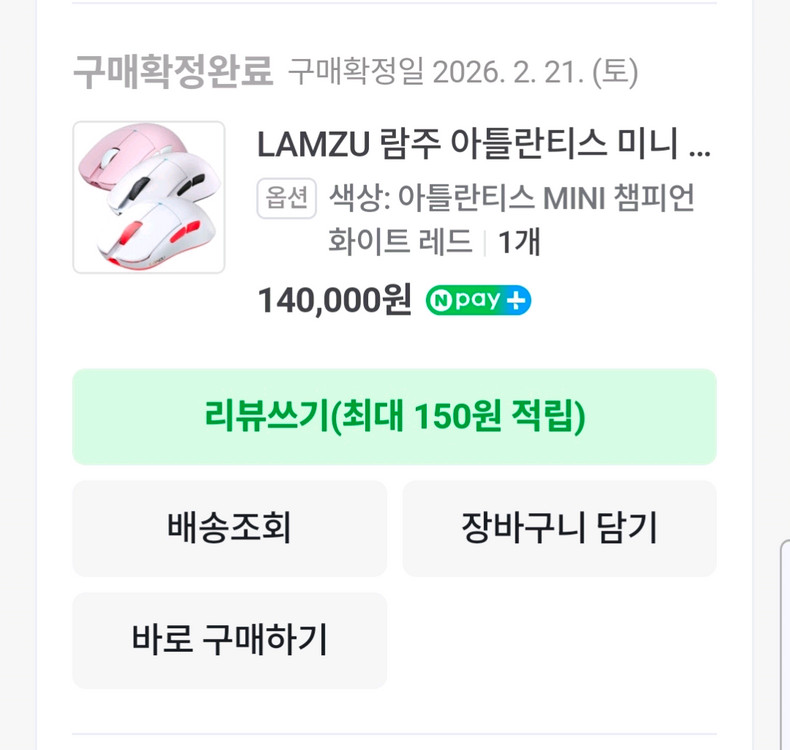Click the 구매확정일 2026. 2. 21. date text
The image size is (790, 750).
point(463,72)
